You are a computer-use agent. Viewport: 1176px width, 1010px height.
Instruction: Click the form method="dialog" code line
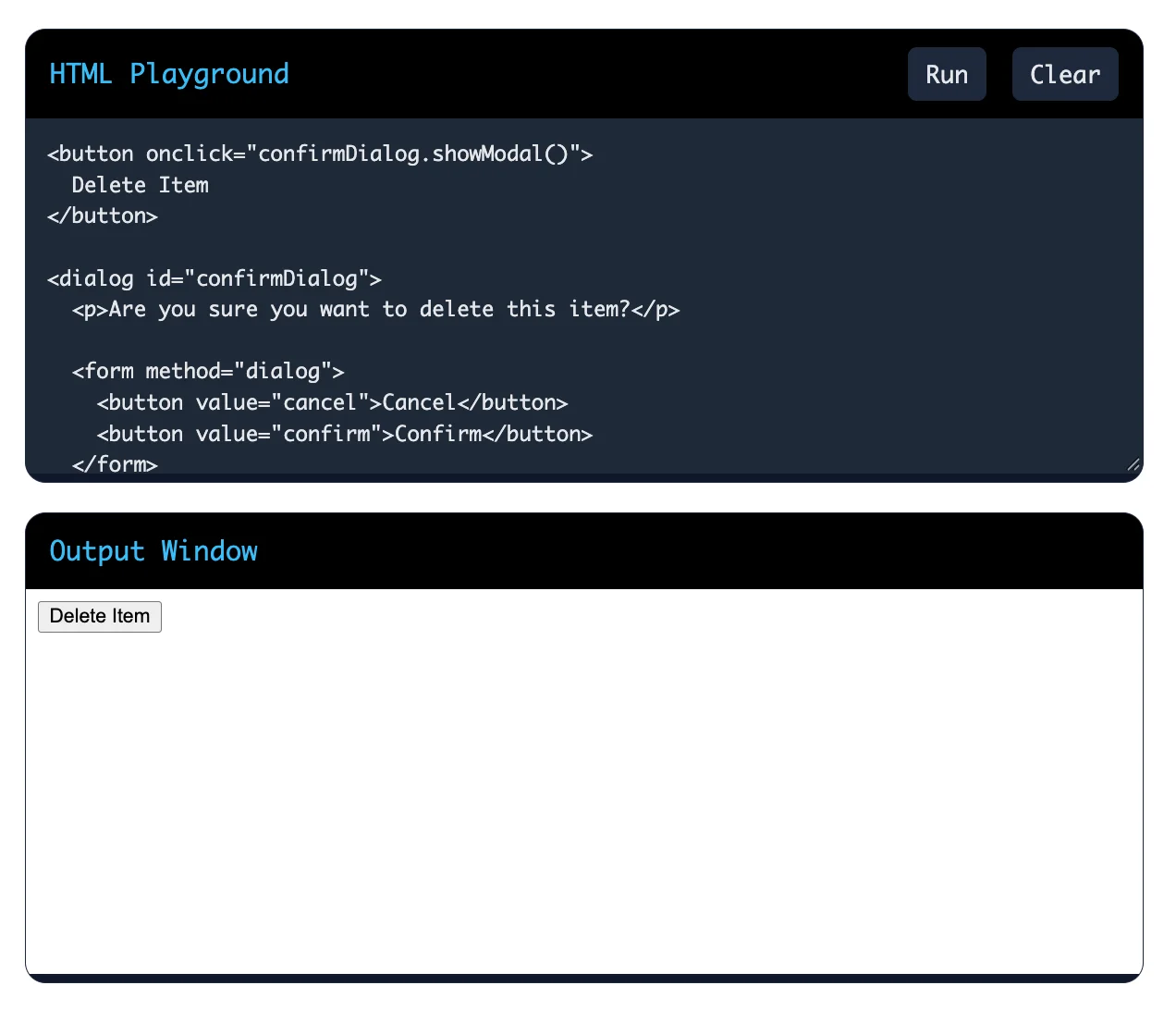tap(208, 371)
